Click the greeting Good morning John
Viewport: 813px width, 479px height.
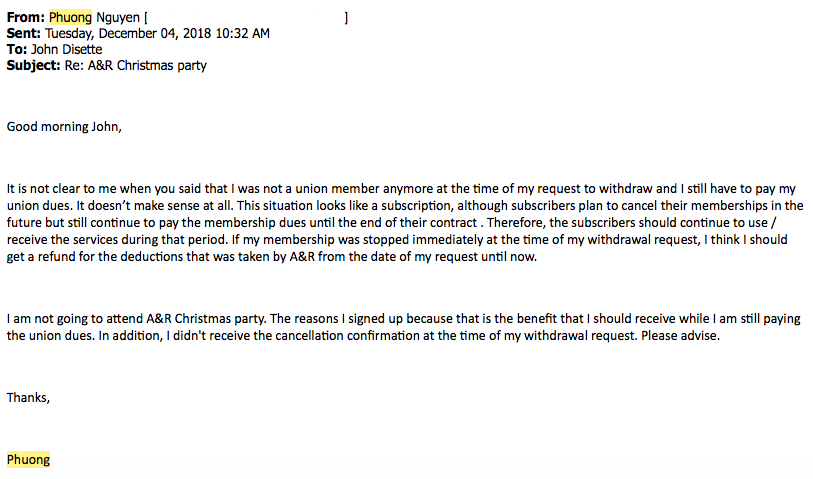click(64, 127)
